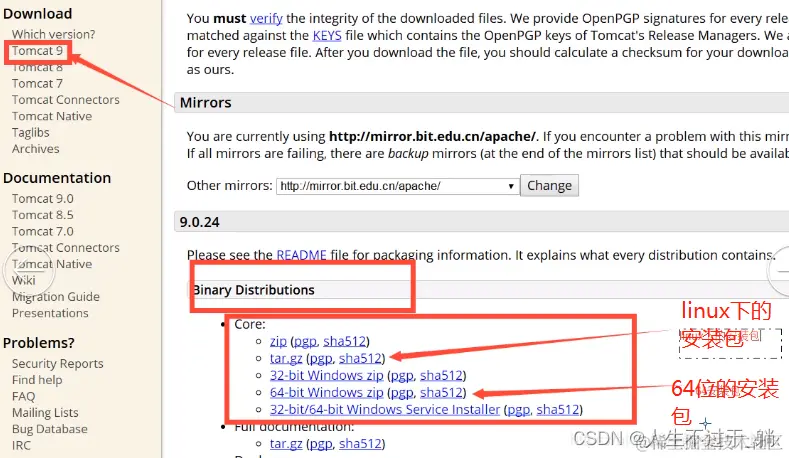The height and width of the screenshot is (458, 789).
Task: Open the 'Which version?' download link
Action: [x=53, y=34]
